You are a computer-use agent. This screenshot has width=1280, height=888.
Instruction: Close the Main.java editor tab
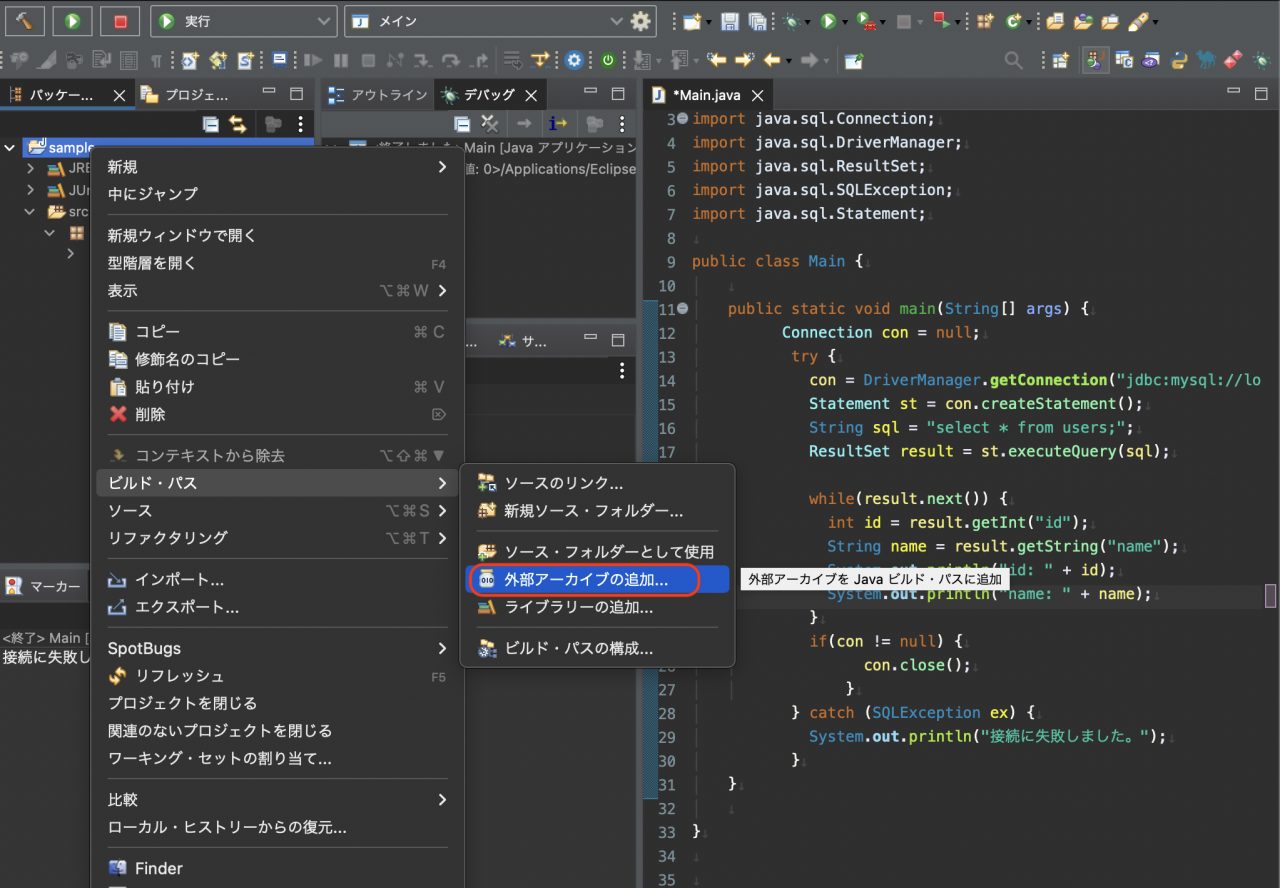tap(757, 96)
